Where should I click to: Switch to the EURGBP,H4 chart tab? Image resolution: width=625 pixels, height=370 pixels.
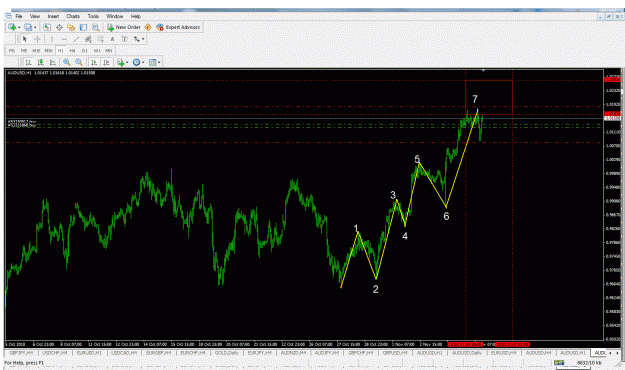(158, 353)
